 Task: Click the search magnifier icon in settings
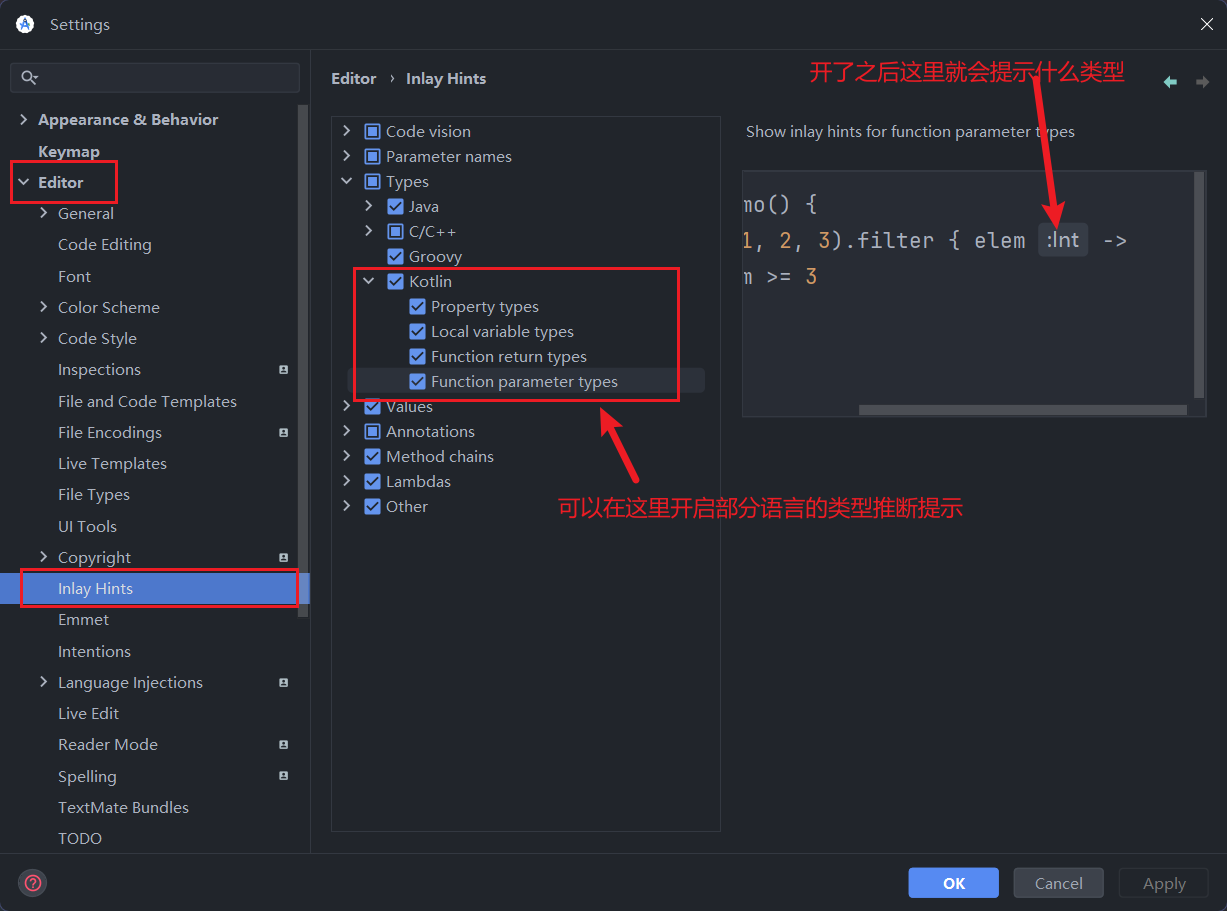(29, 78)
